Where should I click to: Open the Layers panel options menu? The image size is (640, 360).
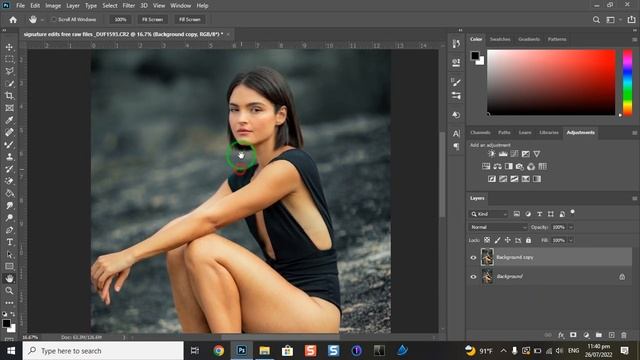(634, 198)
